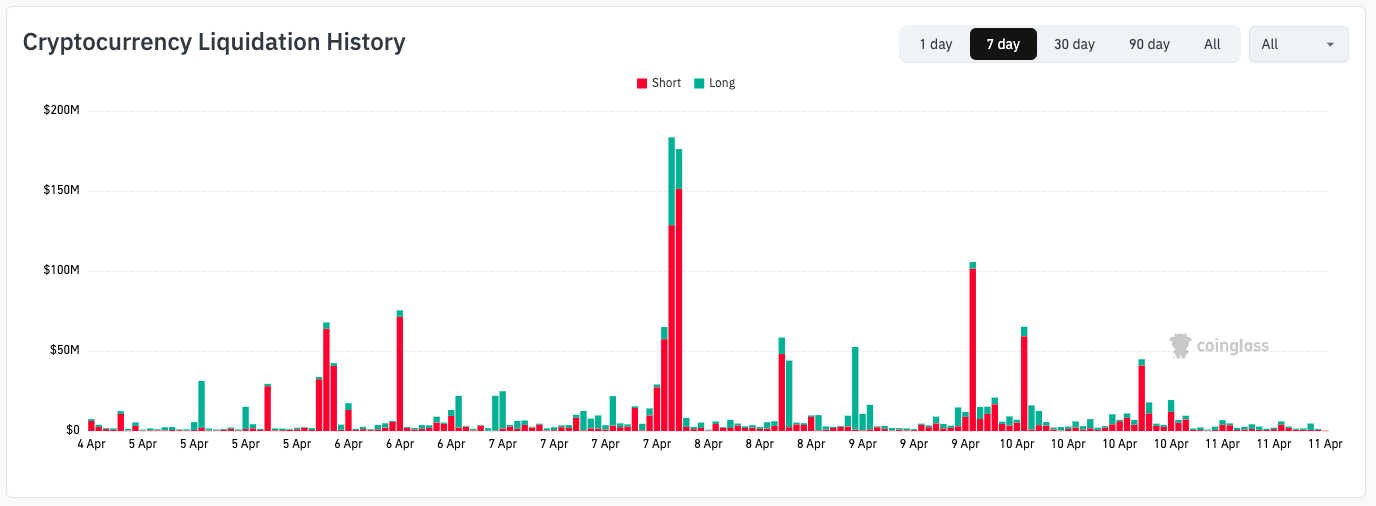1376x506 pixels.
Task: Click the Cryptocurrency Liquidation History title
Action: coord(214,42)
